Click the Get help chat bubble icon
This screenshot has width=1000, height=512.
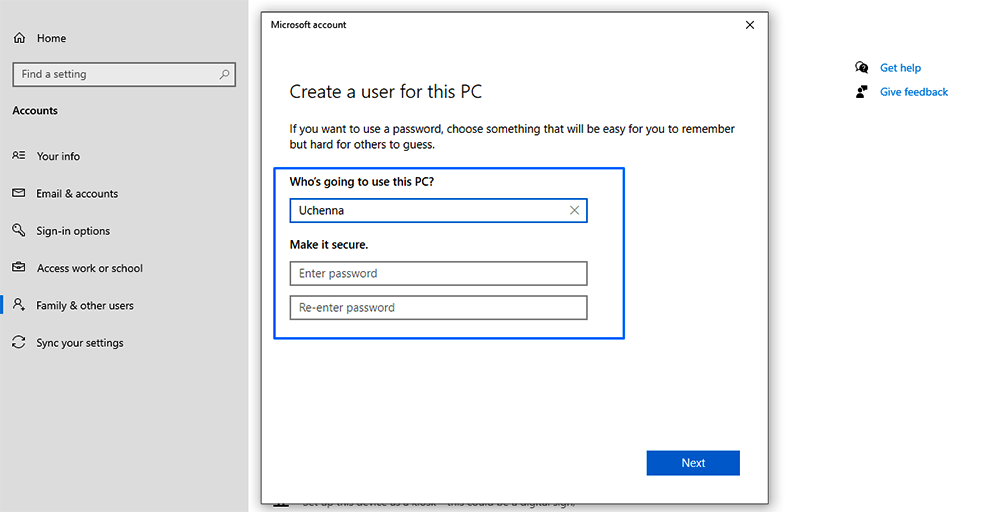(x=862, y=68)
